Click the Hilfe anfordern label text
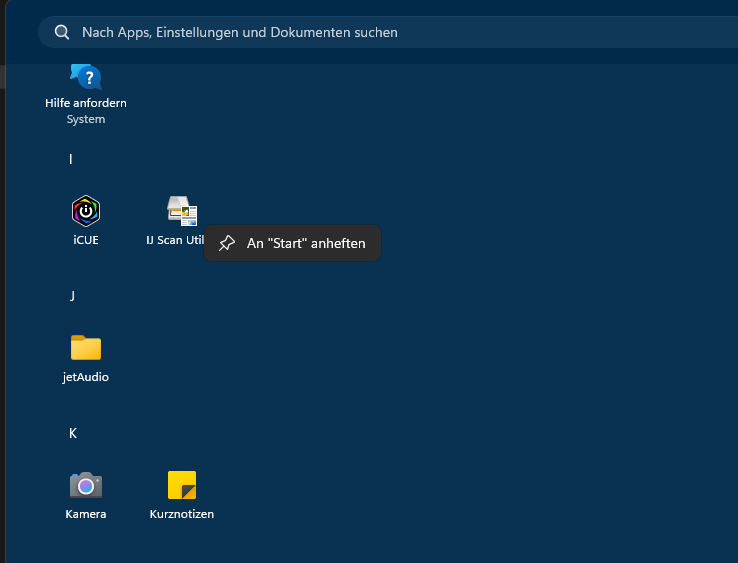The image size is (738, 563). (86, 103)
